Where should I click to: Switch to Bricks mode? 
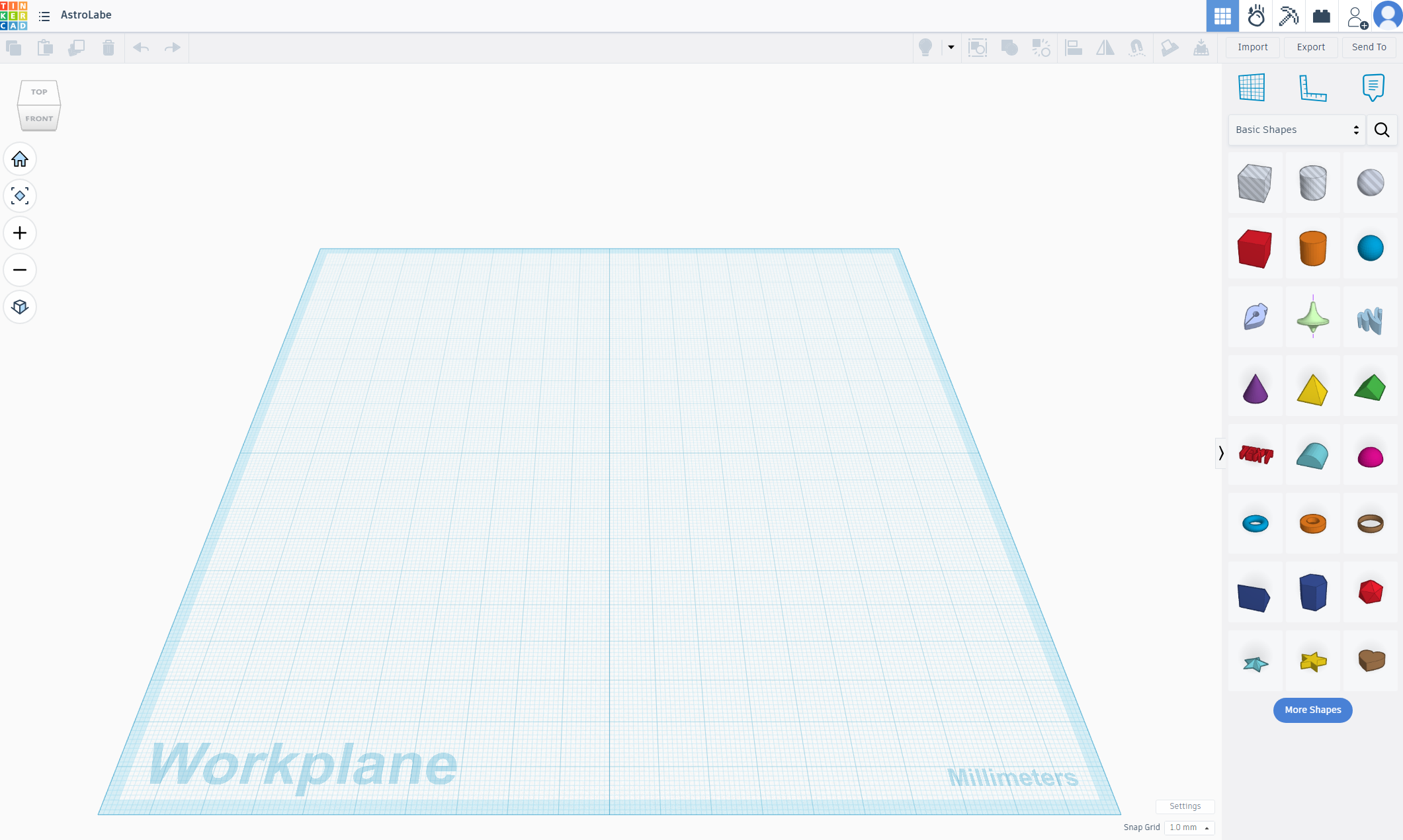pyautogui.click(x=1322, y=16)
